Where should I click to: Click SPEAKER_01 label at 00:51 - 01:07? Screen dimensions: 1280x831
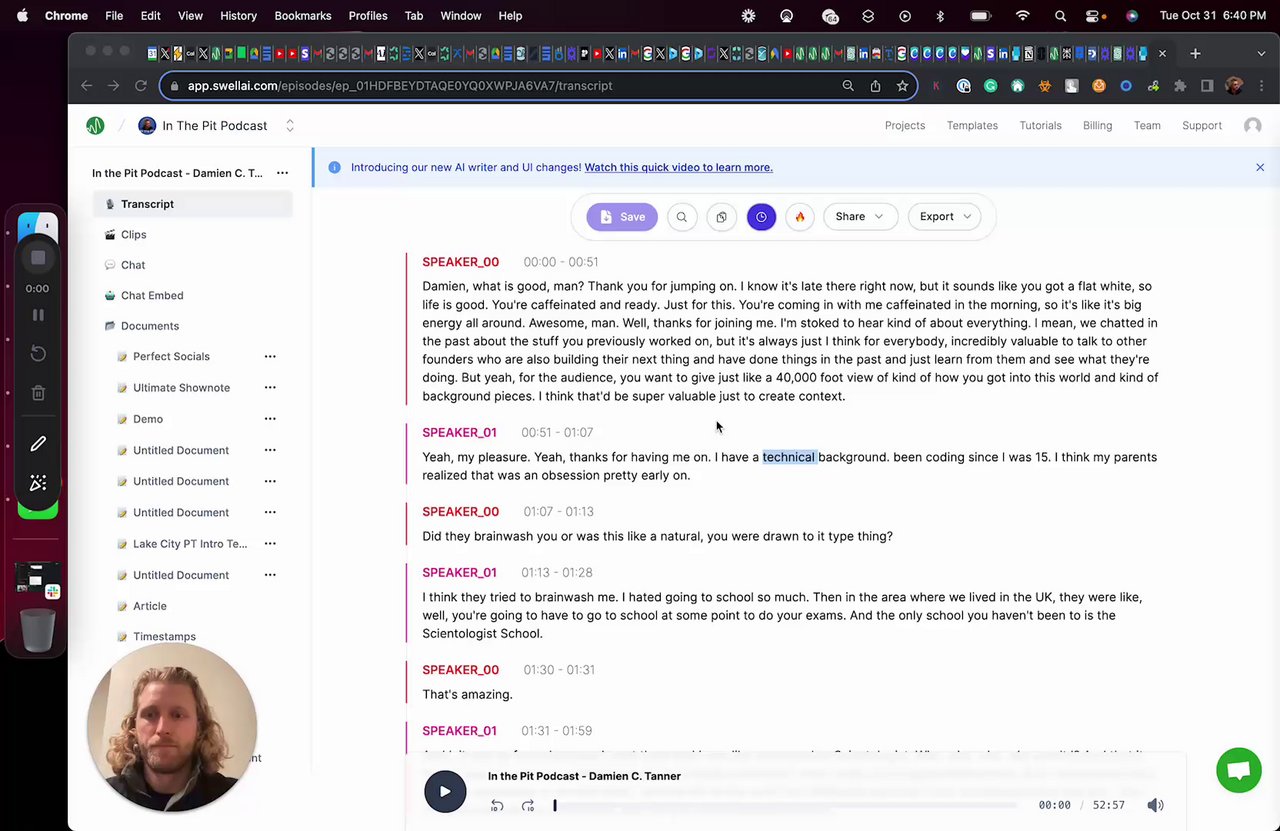pyautogui.click(x=459, y=433)
